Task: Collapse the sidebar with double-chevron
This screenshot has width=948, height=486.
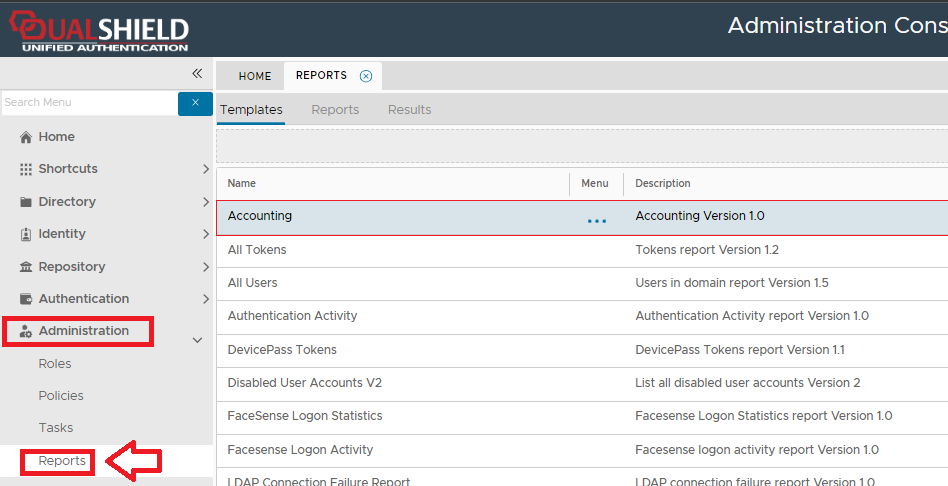Action: 197,74
